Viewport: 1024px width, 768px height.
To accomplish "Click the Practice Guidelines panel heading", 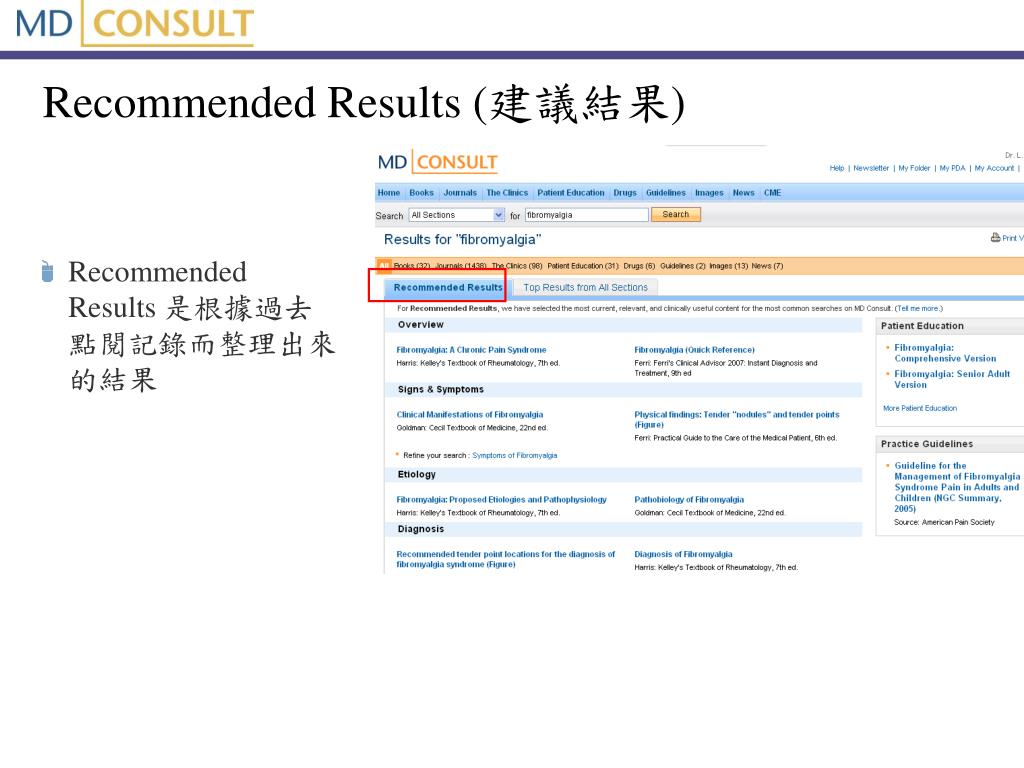I will 927,444.
